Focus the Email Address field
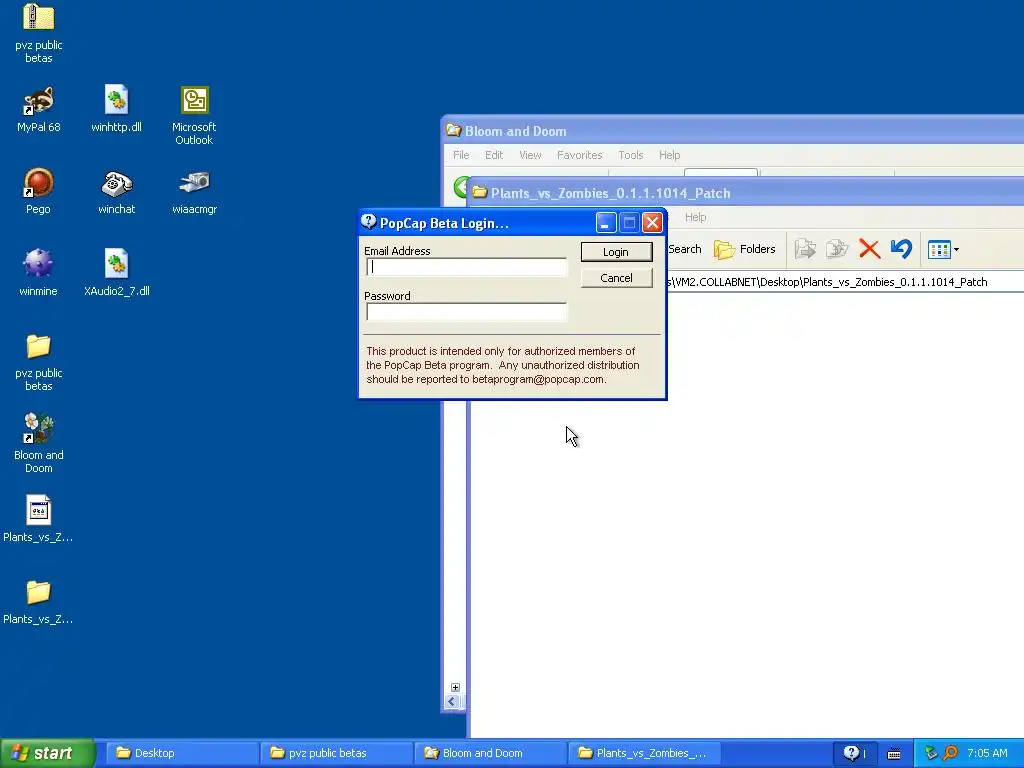The image size is (1024, 768). 467,267
